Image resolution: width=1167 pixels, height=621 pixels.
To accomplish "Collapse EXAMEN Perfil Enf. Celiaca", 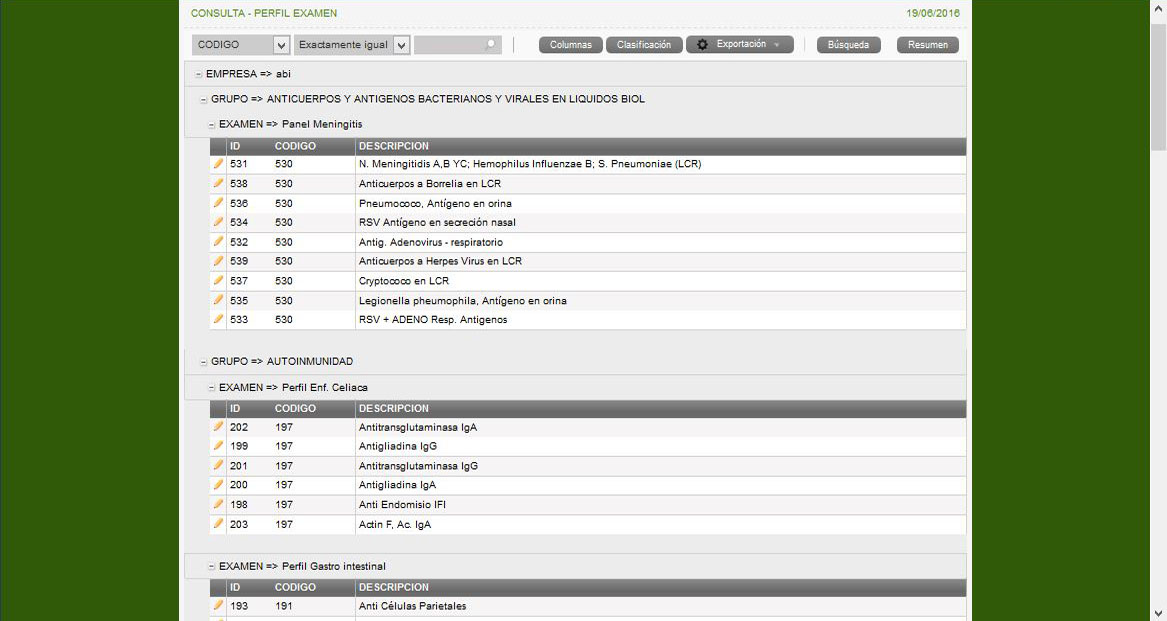I will 211,388.
